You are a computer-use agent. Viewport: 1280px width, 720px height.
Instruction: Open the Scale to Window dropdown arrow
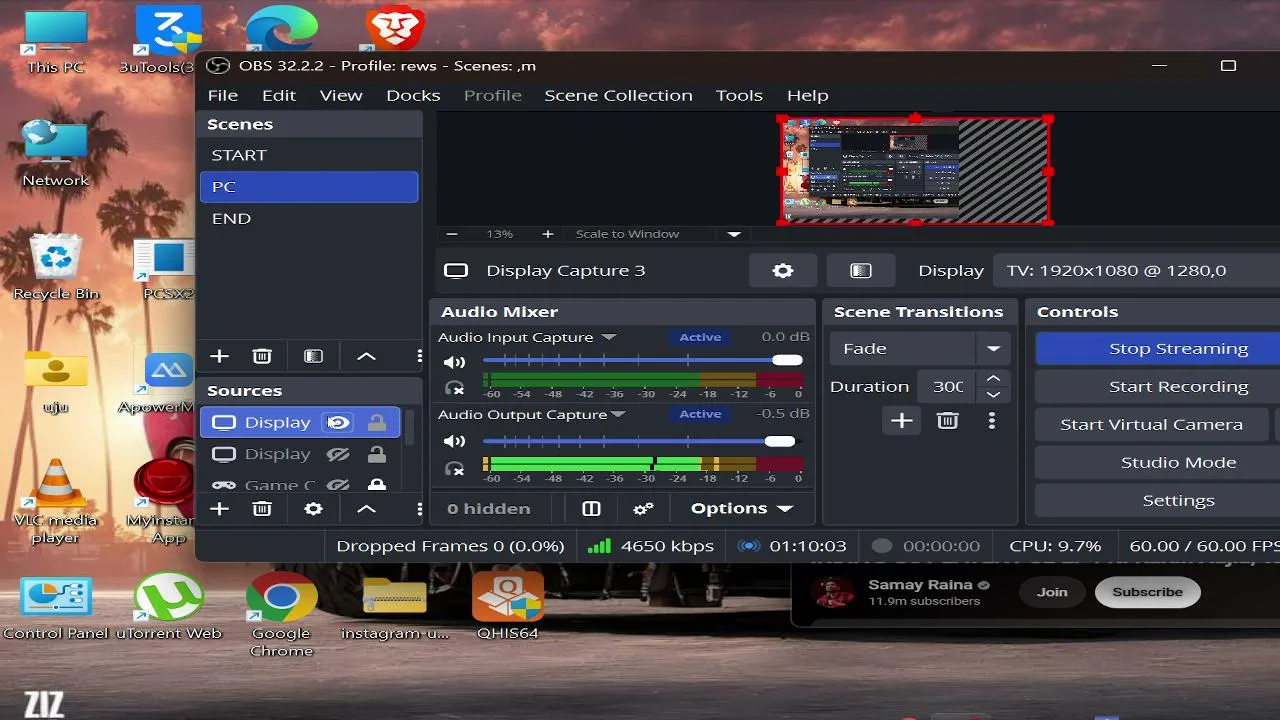734,234
